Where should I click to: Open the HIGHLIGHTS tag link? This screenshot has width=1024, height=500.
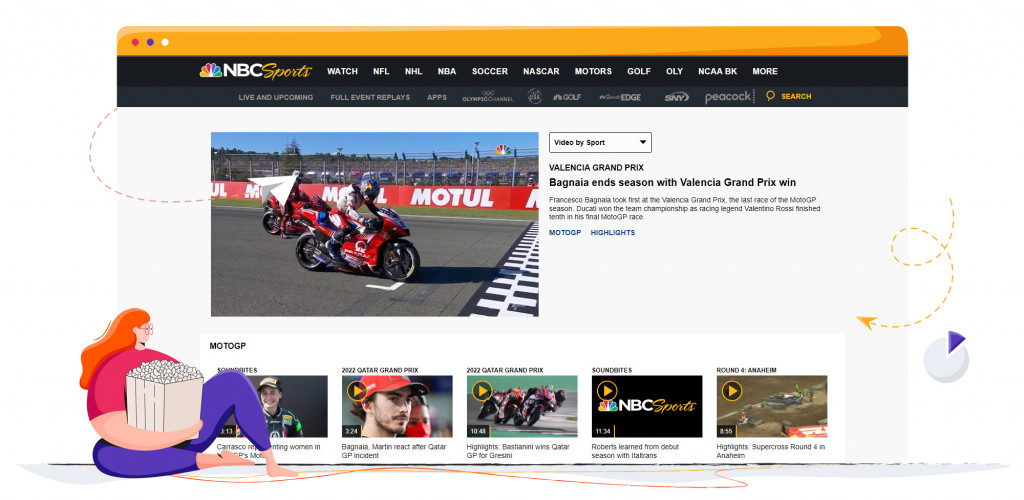pos(613,233)
